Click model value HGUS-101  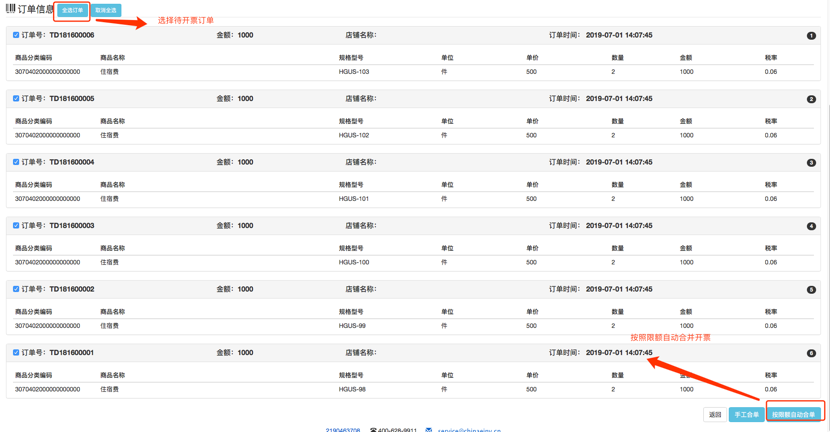354,199
